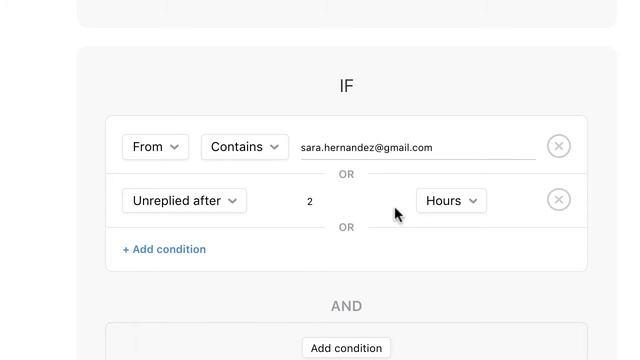Delete the Unreplied after condition row
This screenshot has height=360, width=640.
pos(559,200)
